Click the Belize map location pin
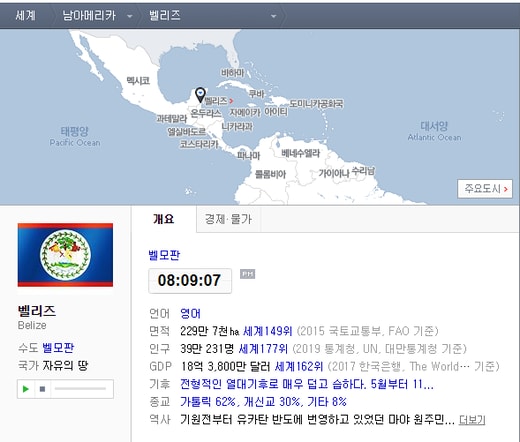 (200, 95)
